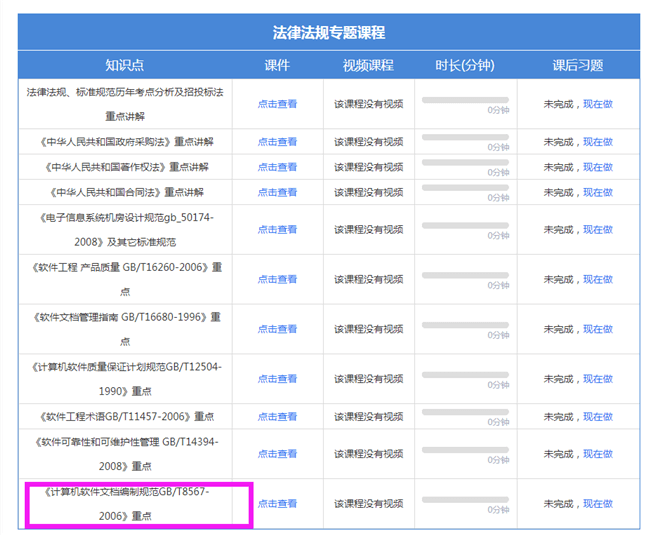Click 点击查看 for GB/T12504-1990 row
The height and width of the screenshot is (535, 650).
277,379
